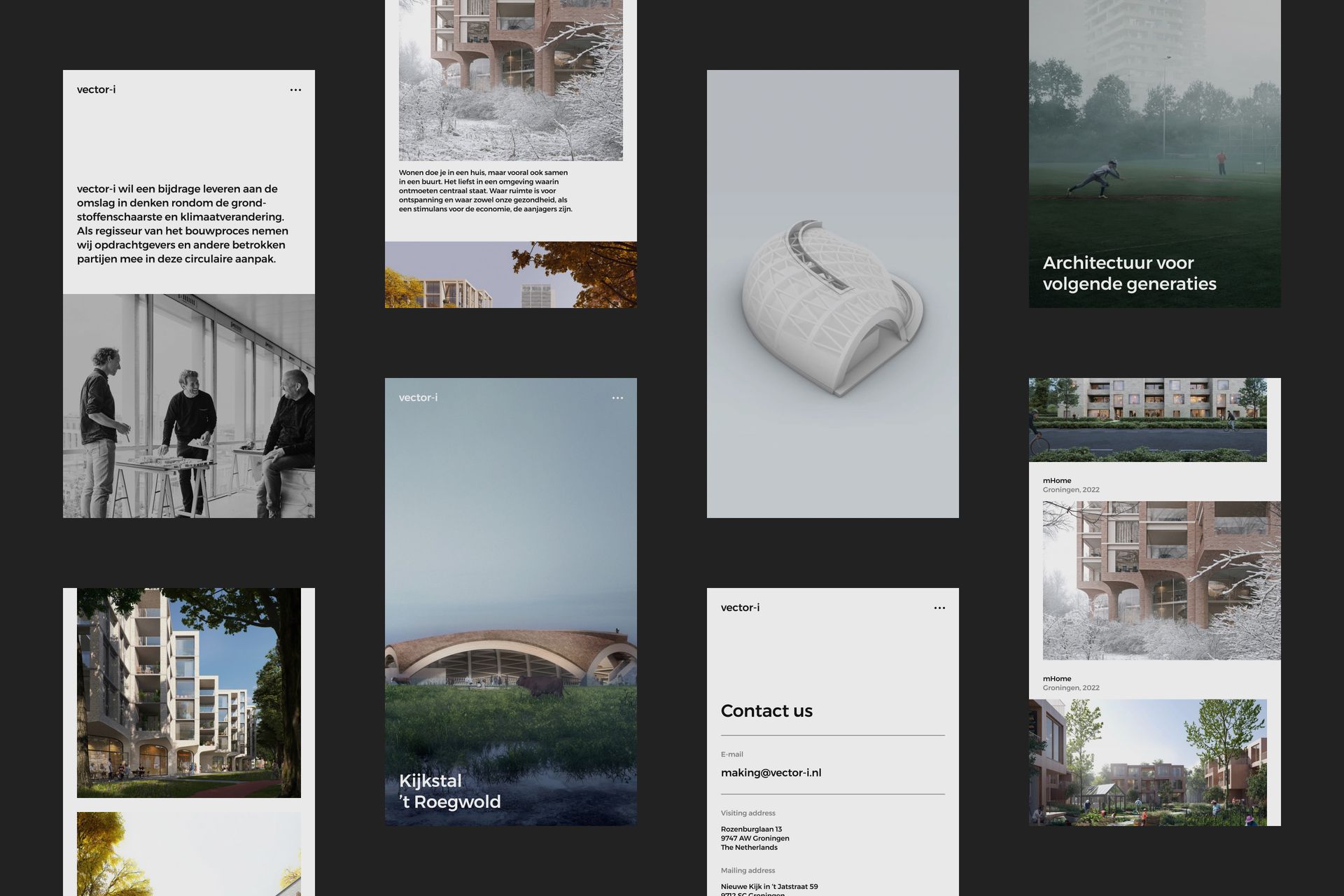Click vector-i logo above Contact us
The image size is (1344, 896).
tap(740, 608)
